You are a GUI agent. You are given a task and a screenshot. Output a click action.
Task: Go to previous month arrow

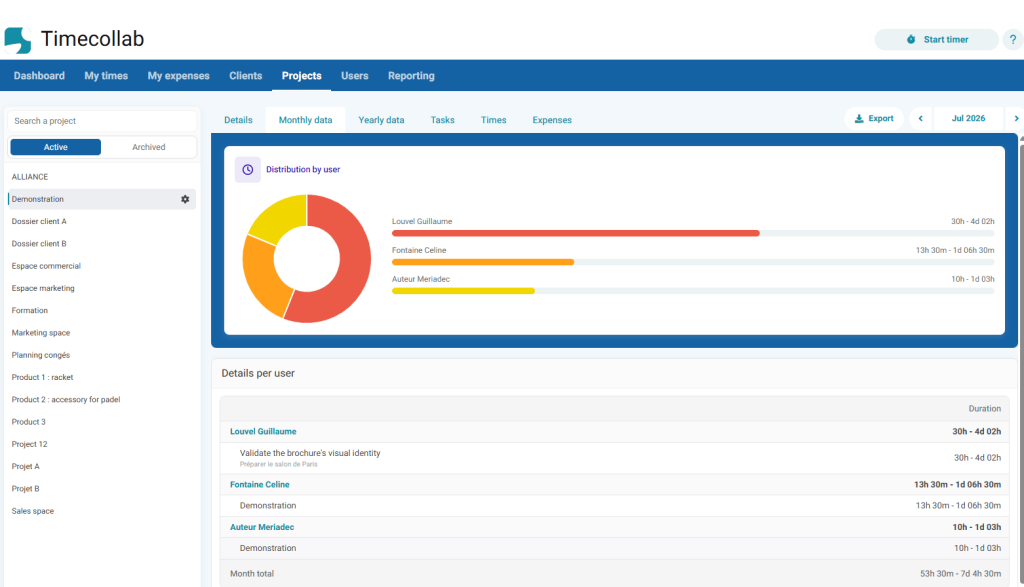(921, 119)
